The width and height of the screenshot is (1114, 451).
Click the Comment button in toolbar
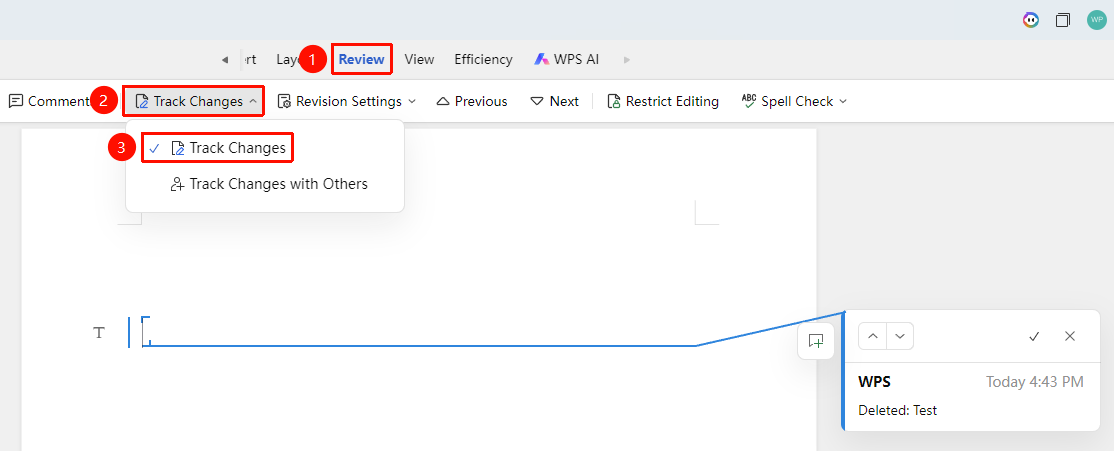48,102
